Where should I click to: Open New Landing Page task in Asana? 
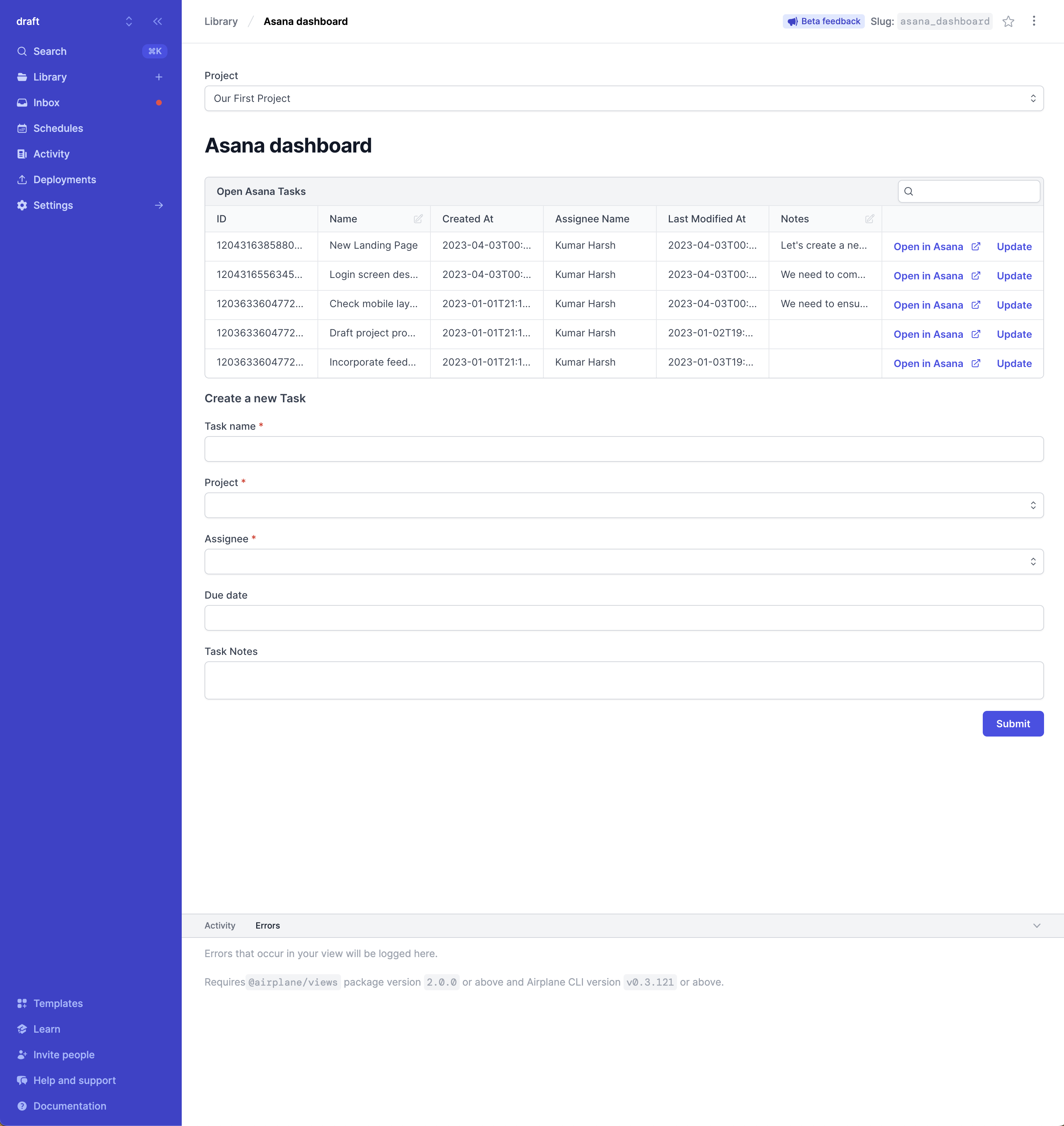[936, 247]
